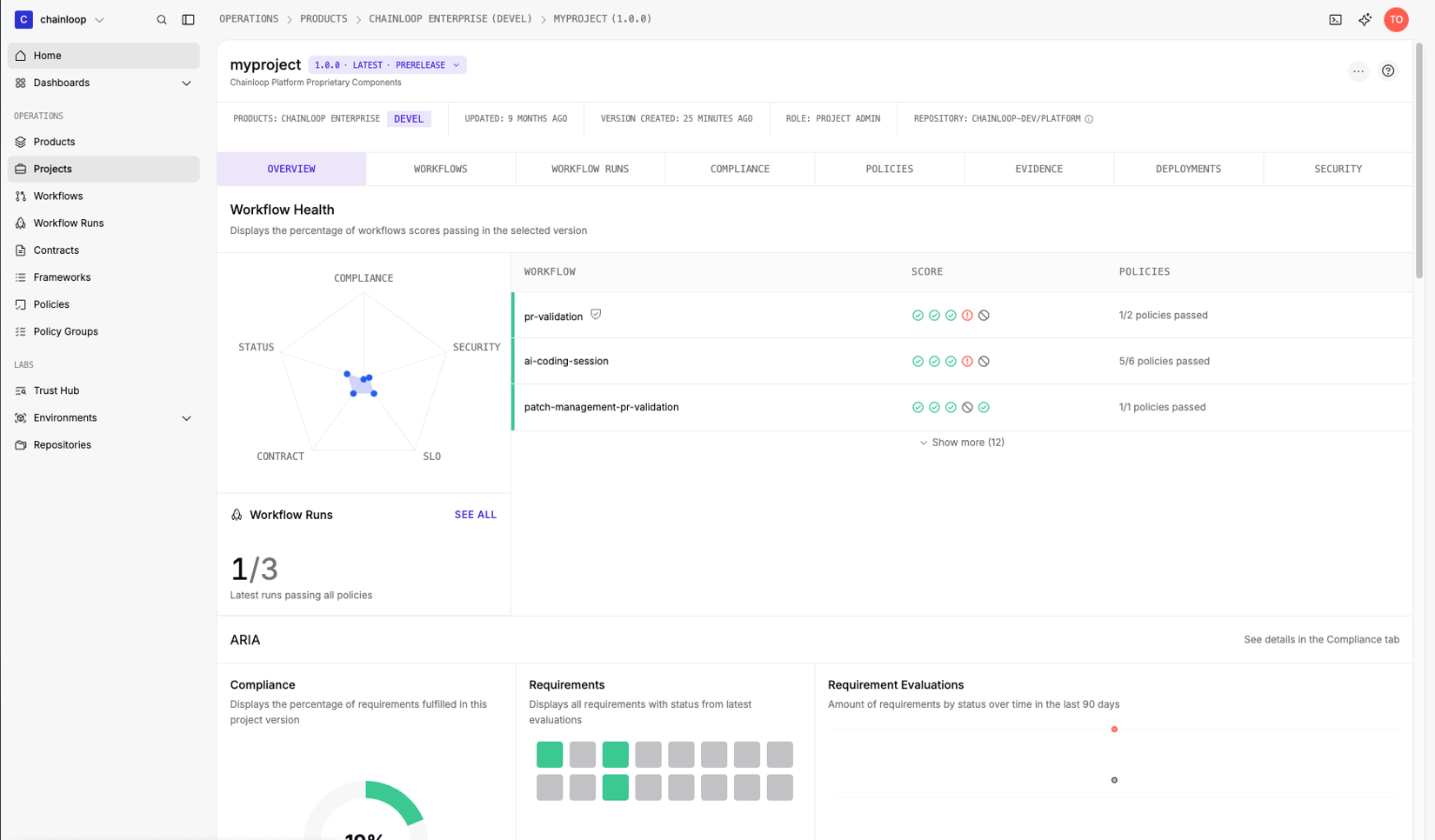The width and height of the screenshot is (1435, 840).
Task: Click the skipped score icon in the patch-management-pr-validation row
Action: coord(967,408)
